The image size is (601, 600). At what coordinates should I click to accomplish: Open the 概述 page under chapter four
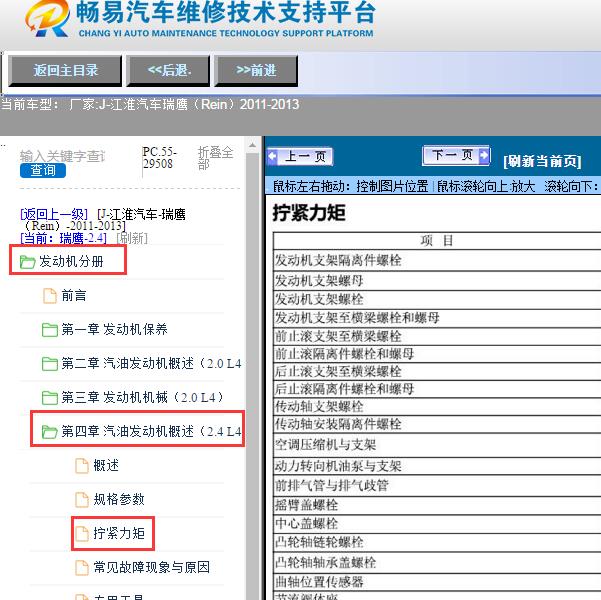[106, 465]
